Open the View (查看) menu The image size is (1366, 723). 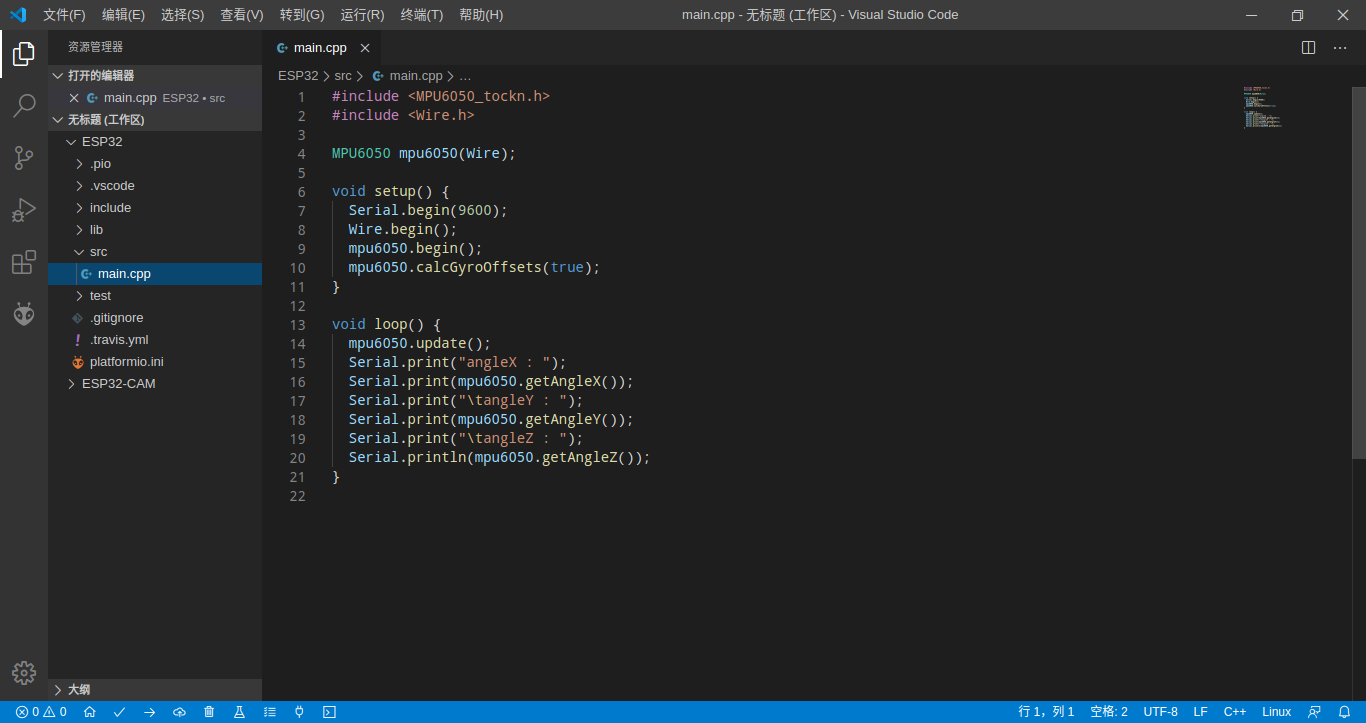click(x=242, y=15)
